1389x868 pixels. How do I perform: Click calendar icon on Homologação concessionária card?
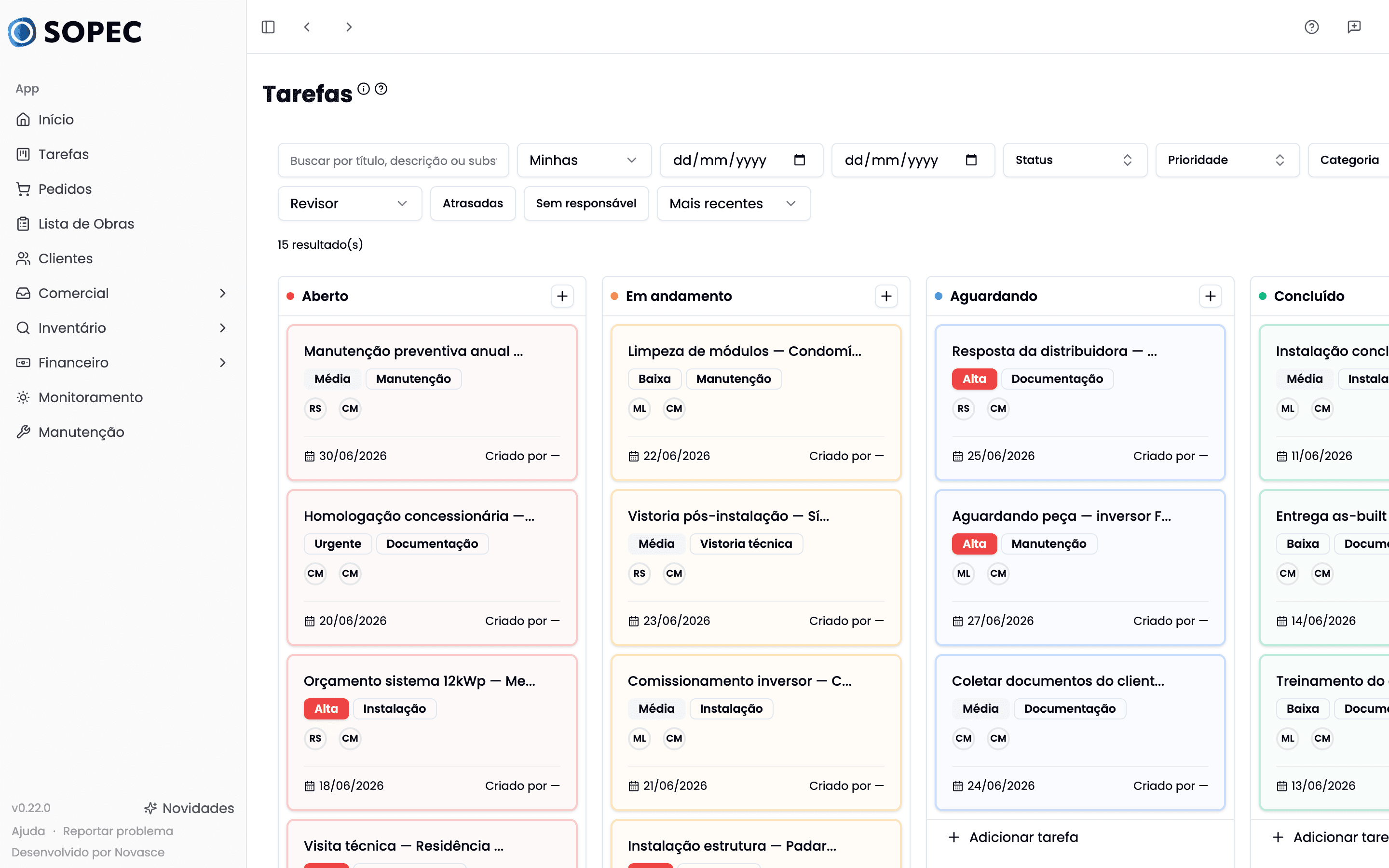[309, 621]
